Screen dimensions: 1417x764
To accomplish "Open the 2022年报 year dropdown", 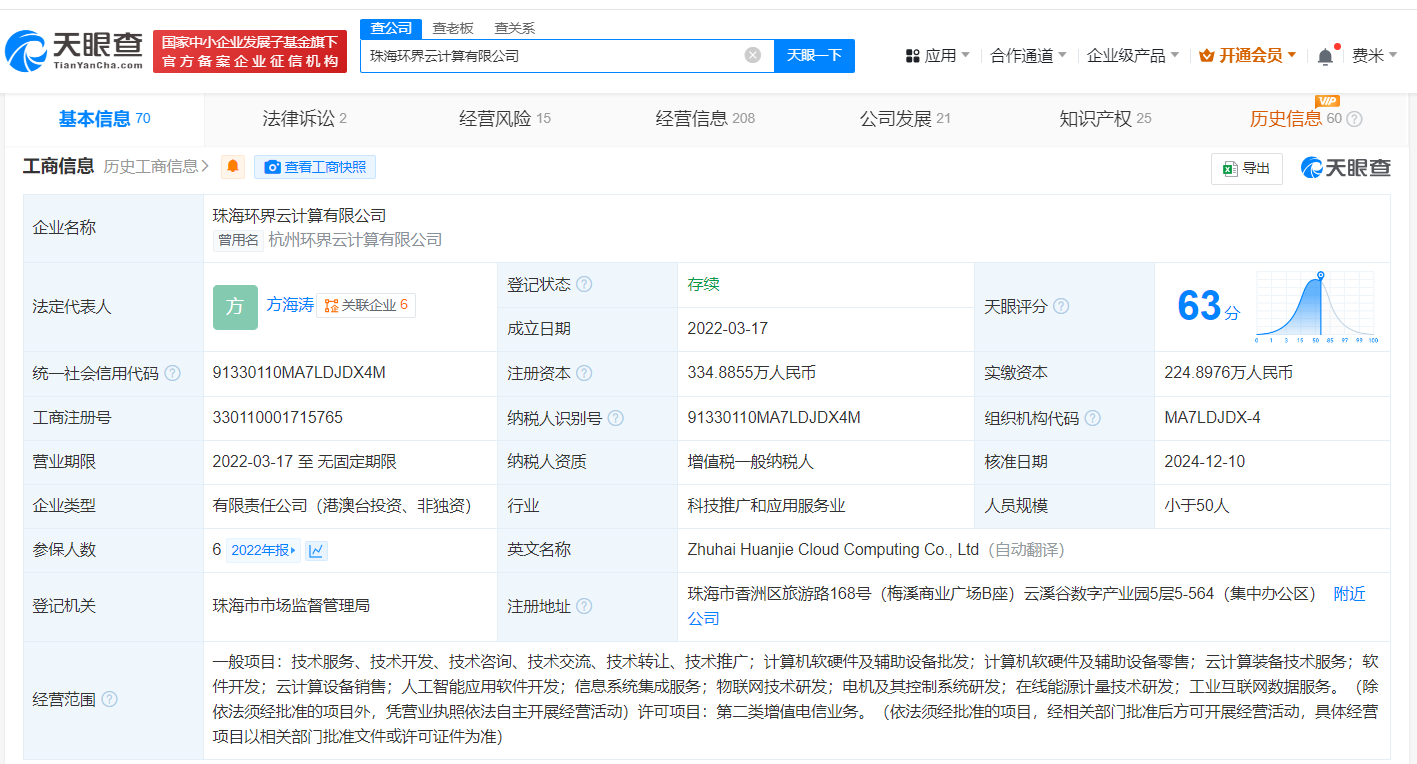I will pyautogui.click(x=263, y=550).
